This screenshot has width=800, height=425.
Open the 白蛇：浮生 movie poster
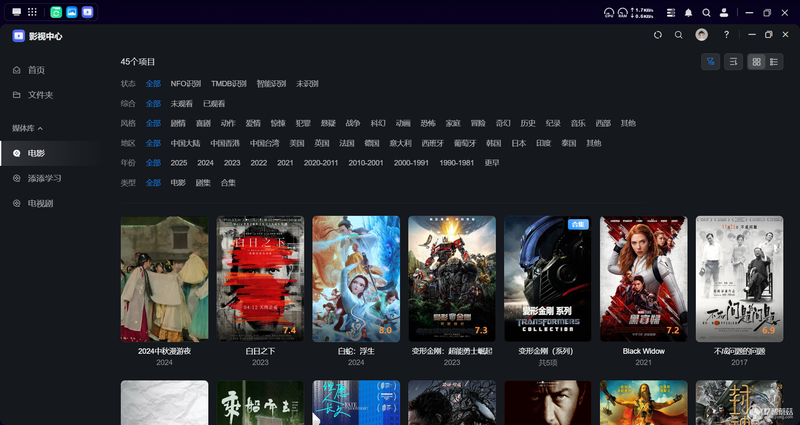click(x=356, y=279)
